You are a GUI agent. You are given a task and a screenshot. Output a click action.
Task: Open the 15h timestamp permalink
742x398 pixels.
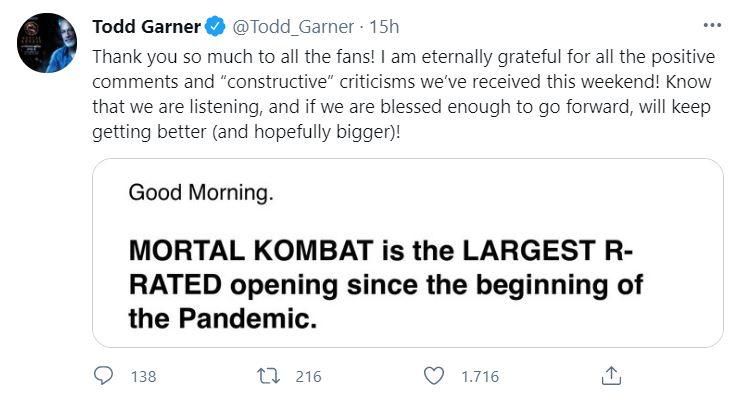point(384,27)
